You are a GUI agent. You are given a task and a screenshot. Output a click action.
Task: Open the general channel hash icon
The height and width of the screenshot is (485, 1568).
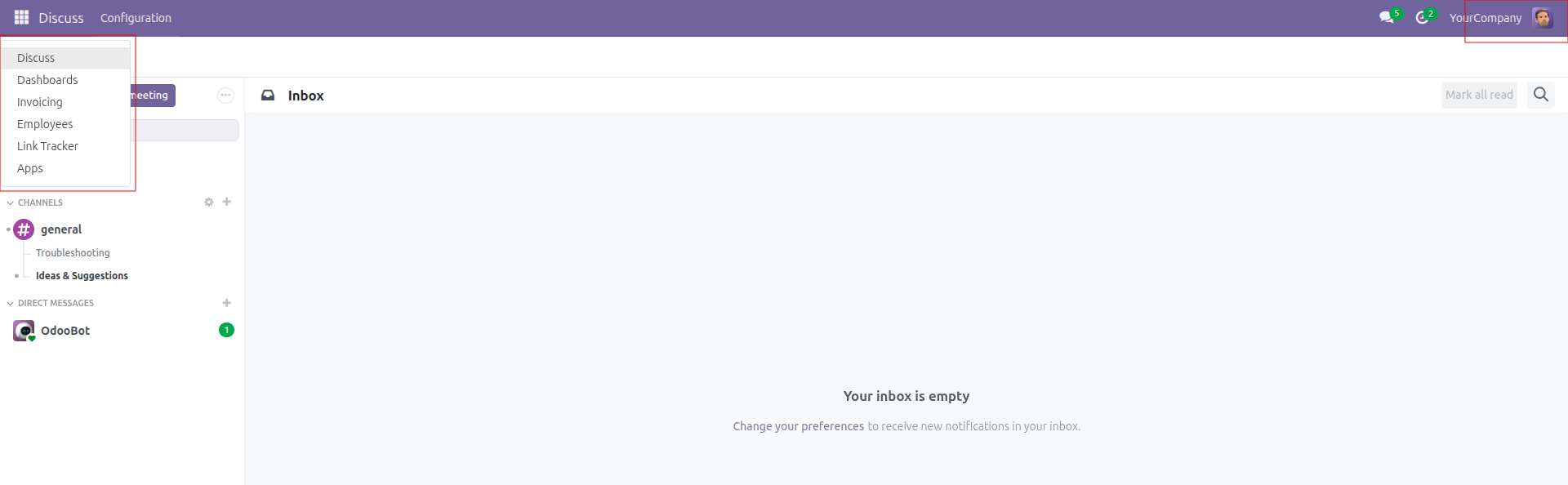click(24, 229)
